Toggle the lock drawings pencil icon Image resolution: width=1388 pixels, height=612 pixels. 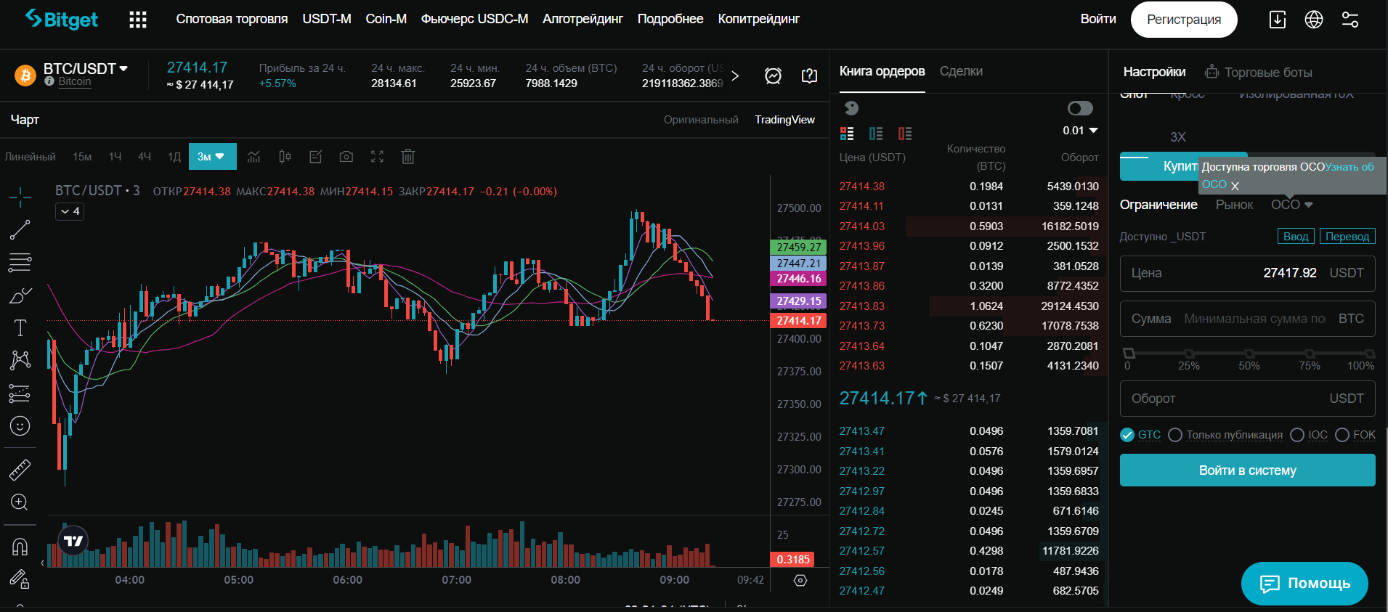click(x=19, y=579)
